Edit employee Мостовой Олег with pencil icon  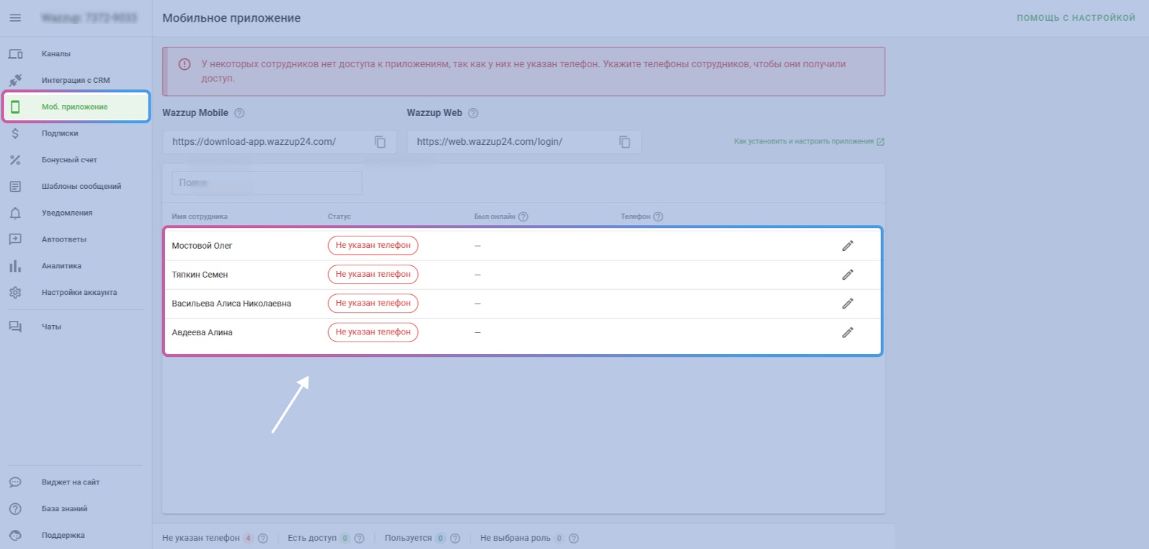point(847,245)
